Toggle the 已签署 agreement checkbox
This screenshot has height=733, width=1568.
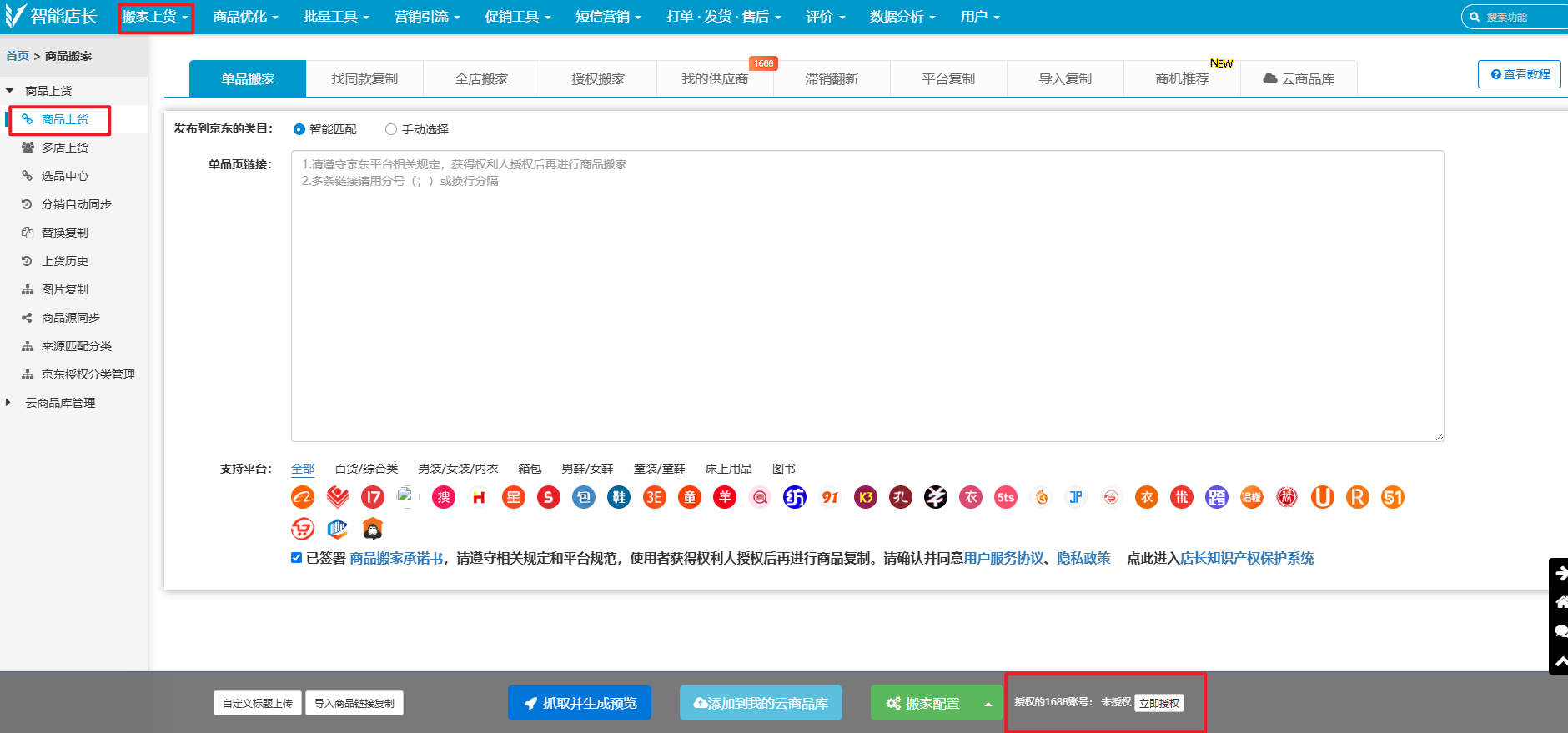pos(296,558)
